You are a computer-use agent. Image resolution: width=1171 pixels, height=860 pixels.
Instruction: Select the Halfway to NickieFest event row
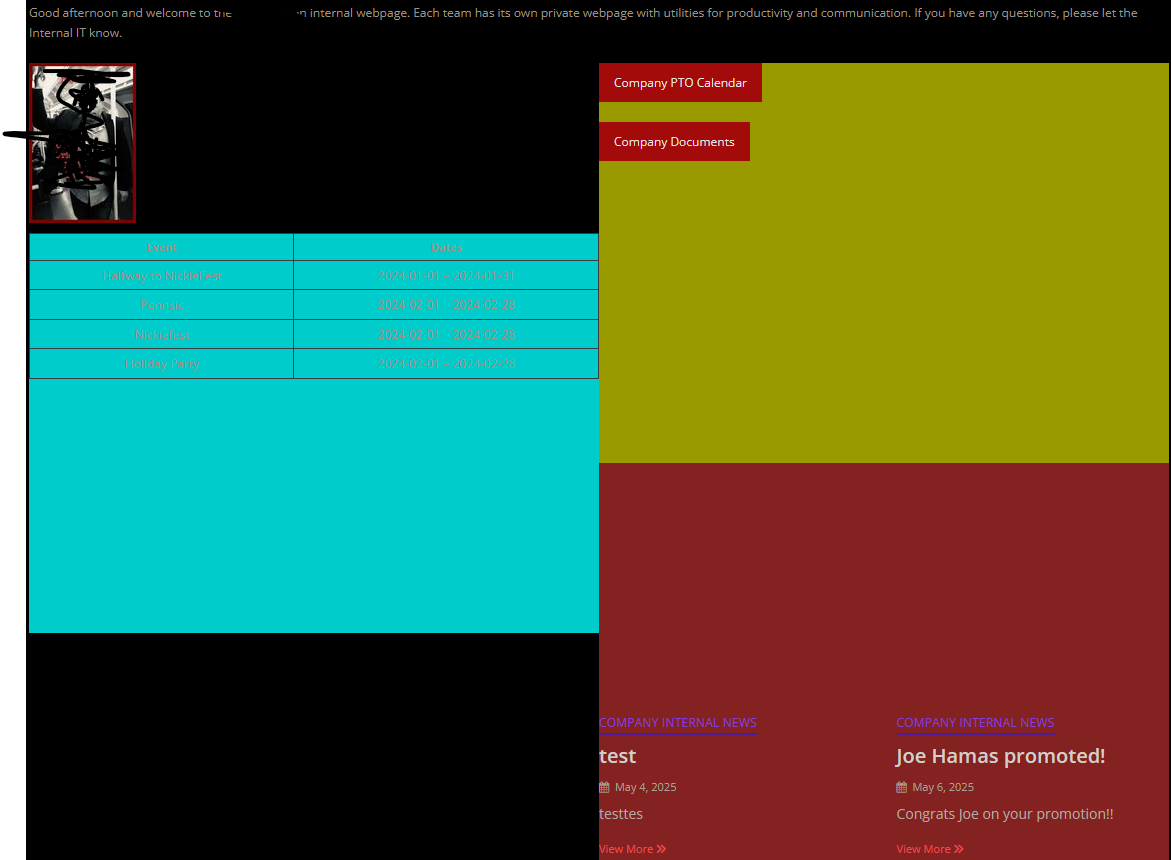314,275
